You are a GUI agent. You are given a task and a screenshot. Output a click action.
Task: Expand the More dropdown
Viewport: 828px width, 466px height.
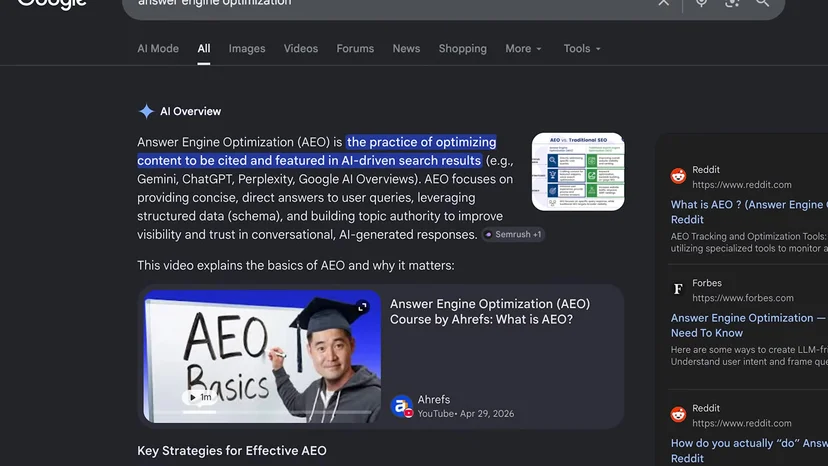(x=523, y=49)
